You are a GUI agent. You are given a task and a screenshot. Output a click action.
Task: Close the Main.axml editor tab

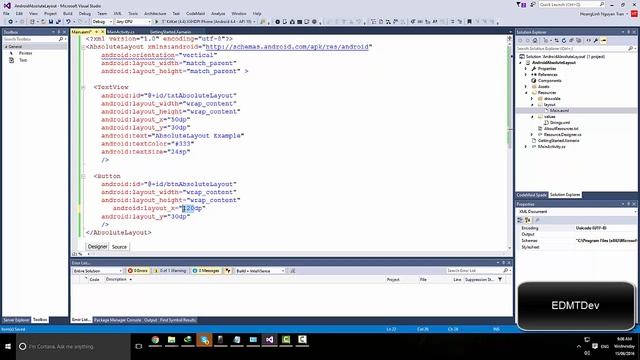coord(102,32)
